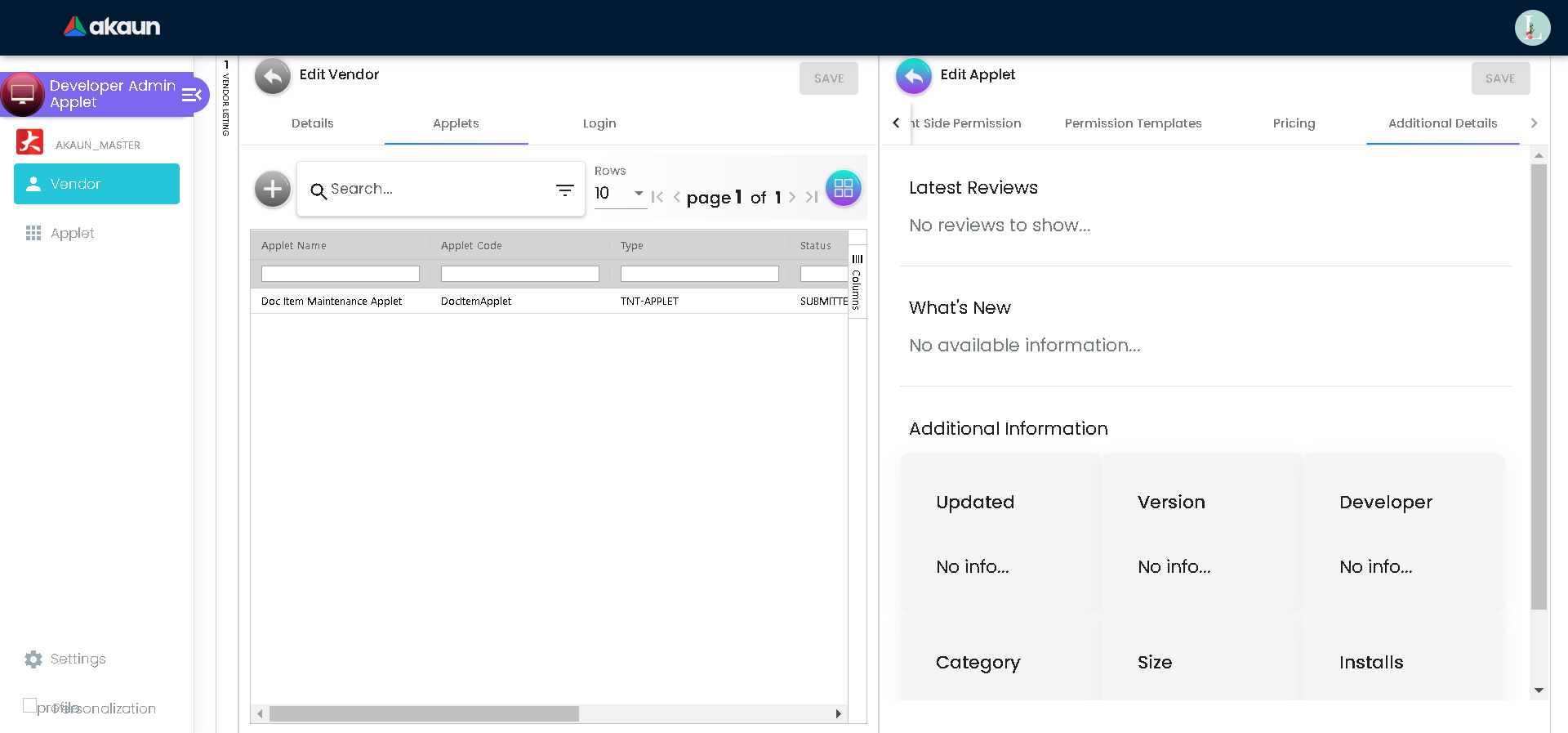
Task: Switch to the Pricing tab
Action: pos(1294,123)
